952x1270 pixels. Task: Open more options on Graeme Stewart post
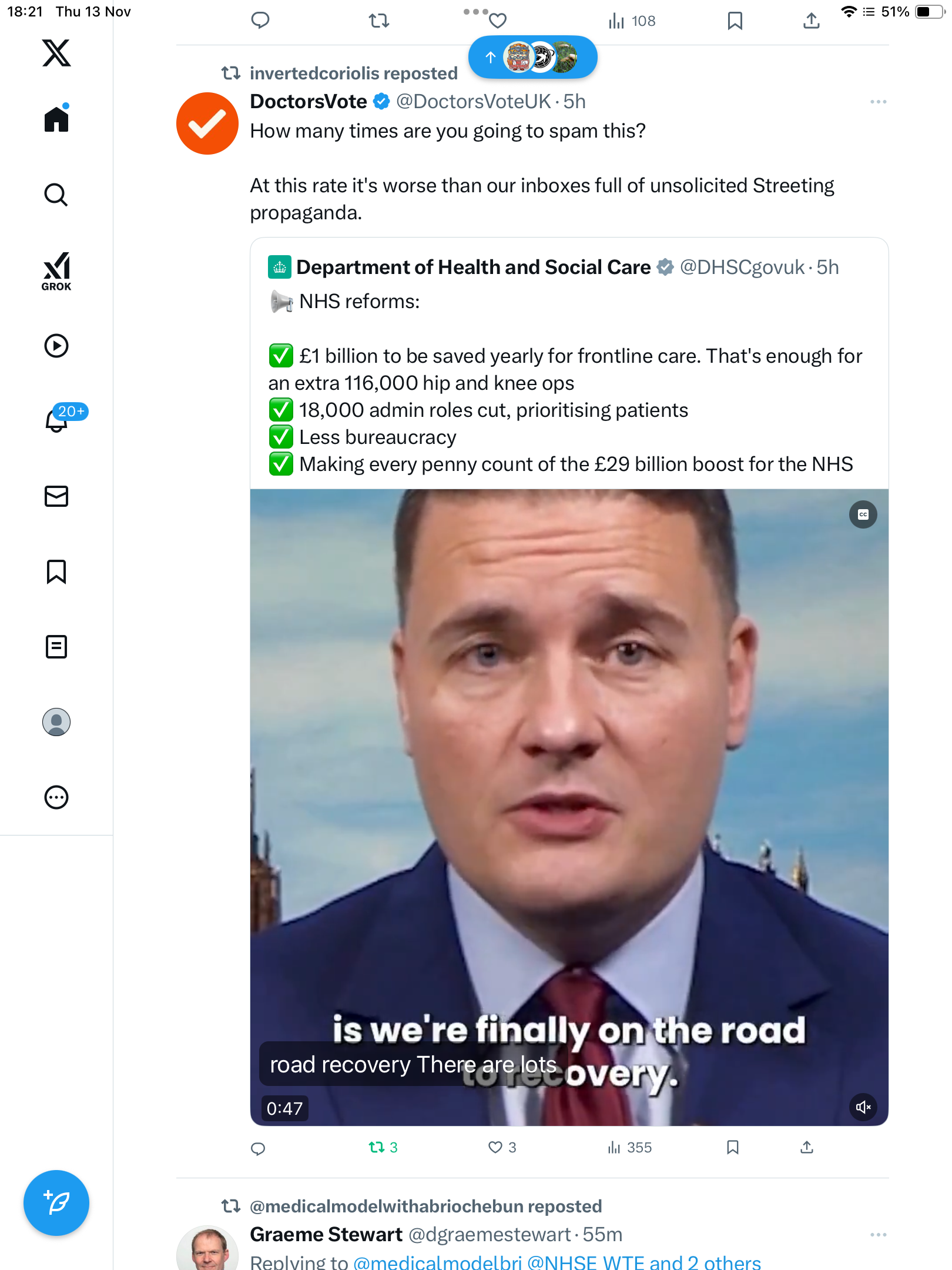[879, 1235]
